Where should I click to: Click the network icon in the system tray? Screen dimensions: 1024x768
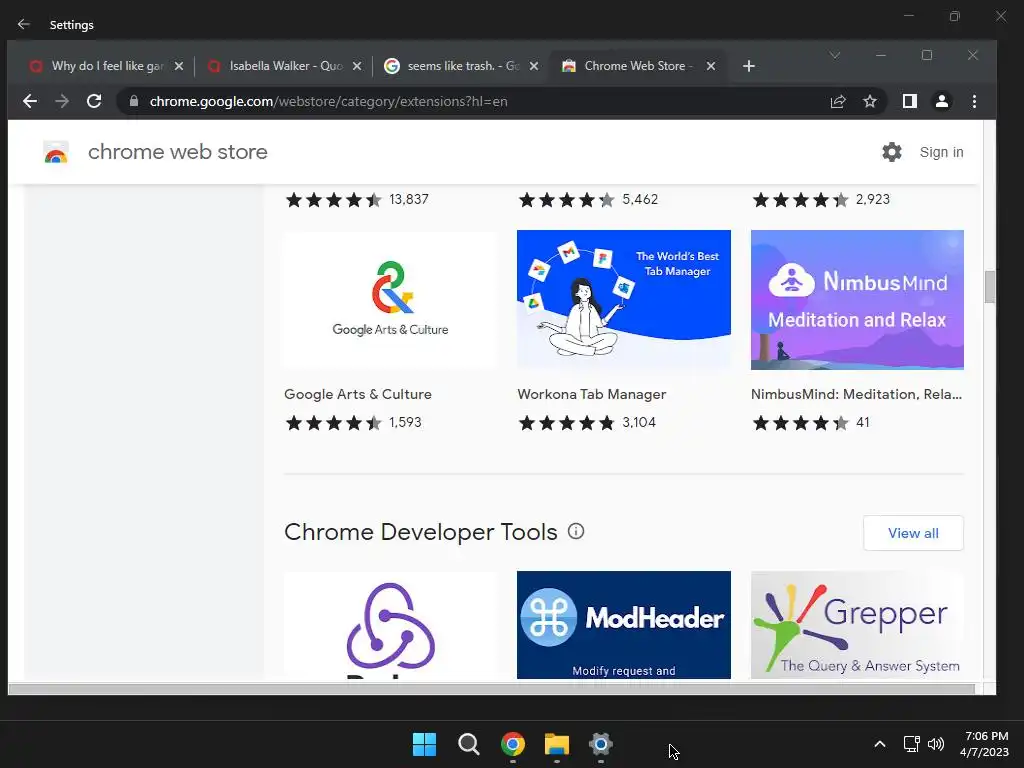(912, 744)
